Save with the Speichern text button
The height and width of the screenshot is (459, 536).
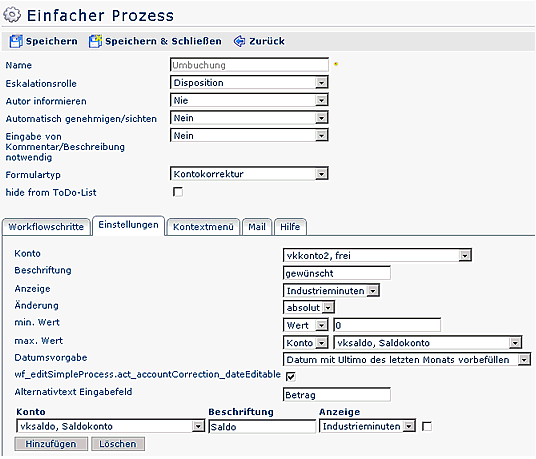[x=52, y=41]
